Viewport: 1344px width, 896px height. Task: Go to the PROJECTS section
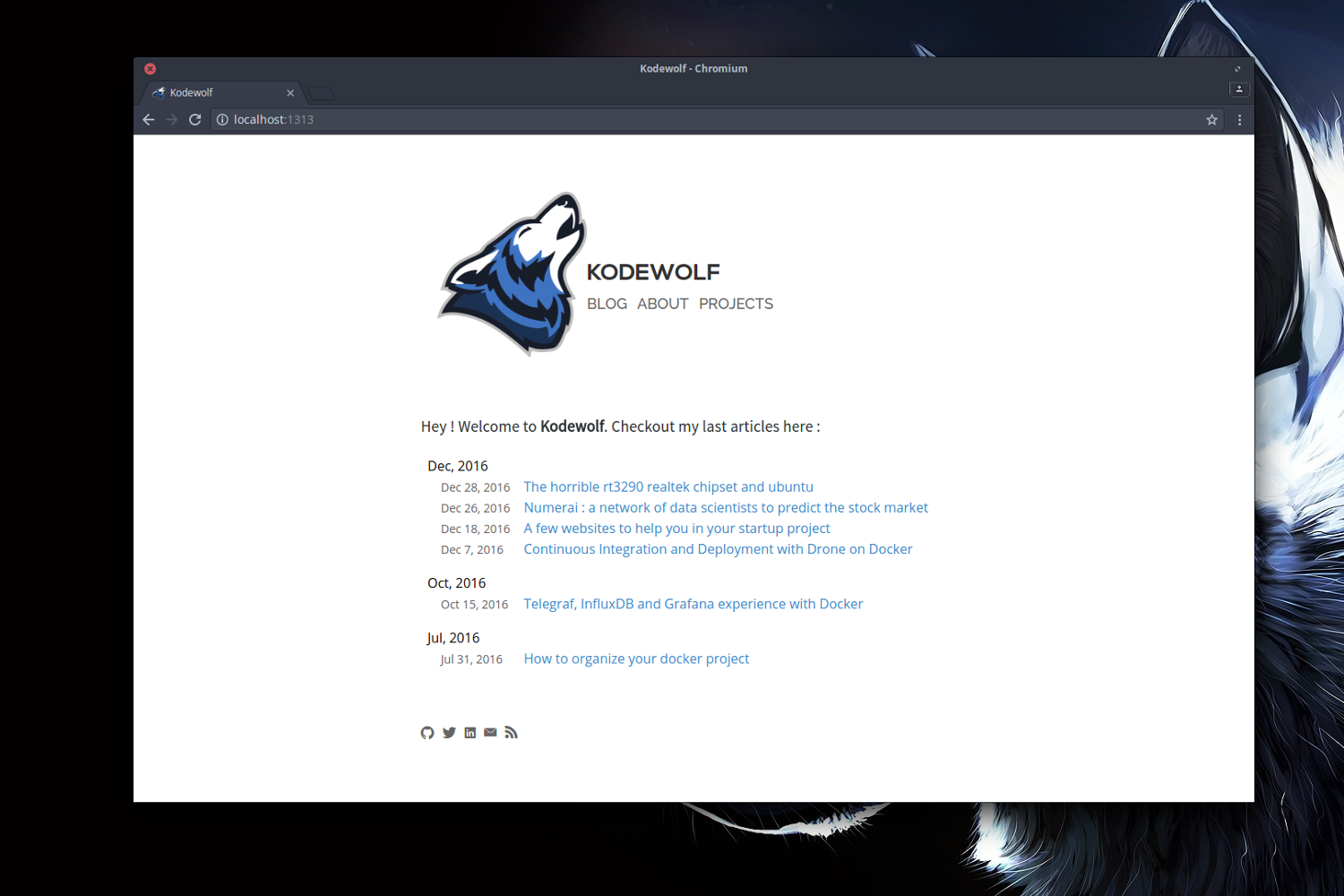point(736,304)
